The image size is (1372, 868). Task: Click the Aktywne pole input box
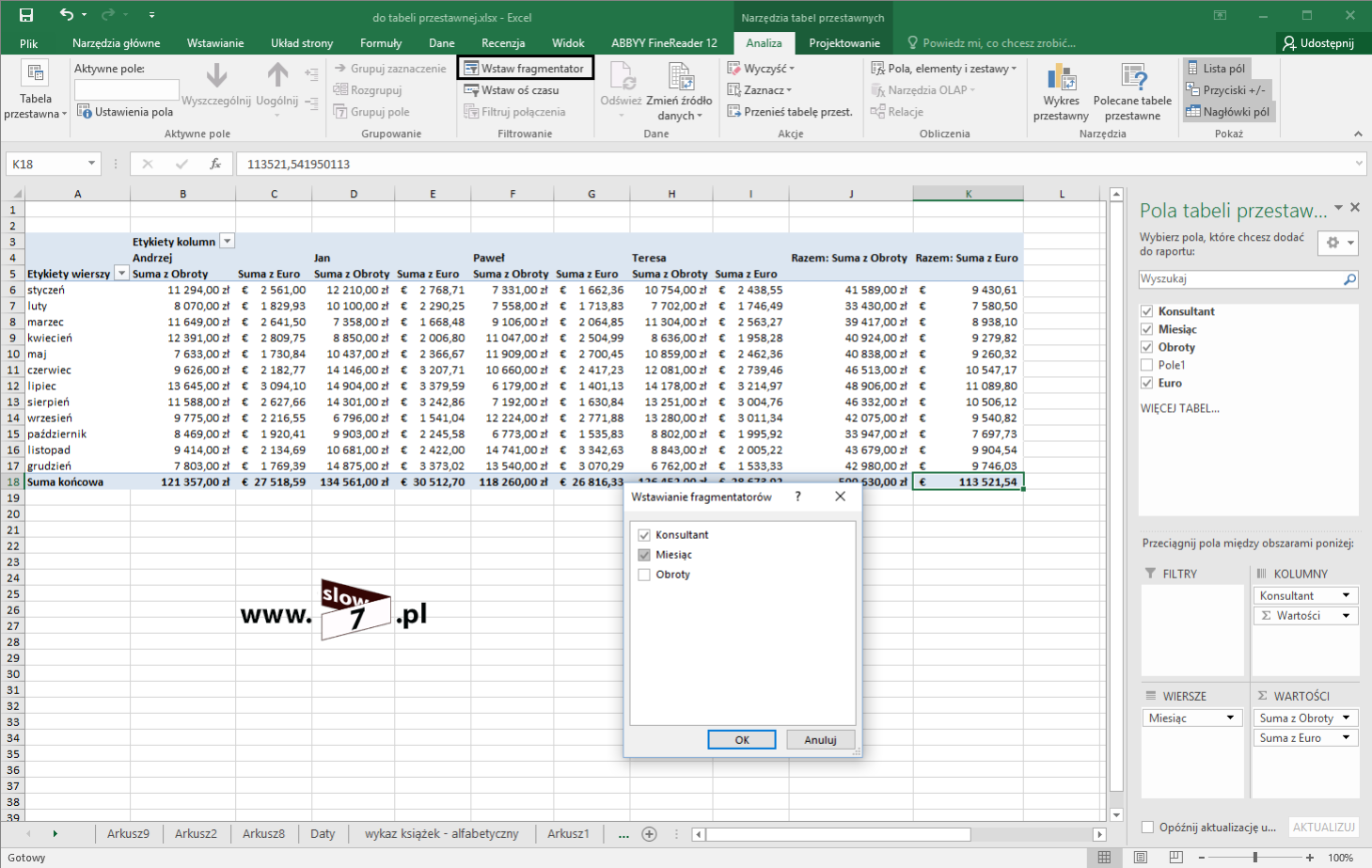pos(127,89)
